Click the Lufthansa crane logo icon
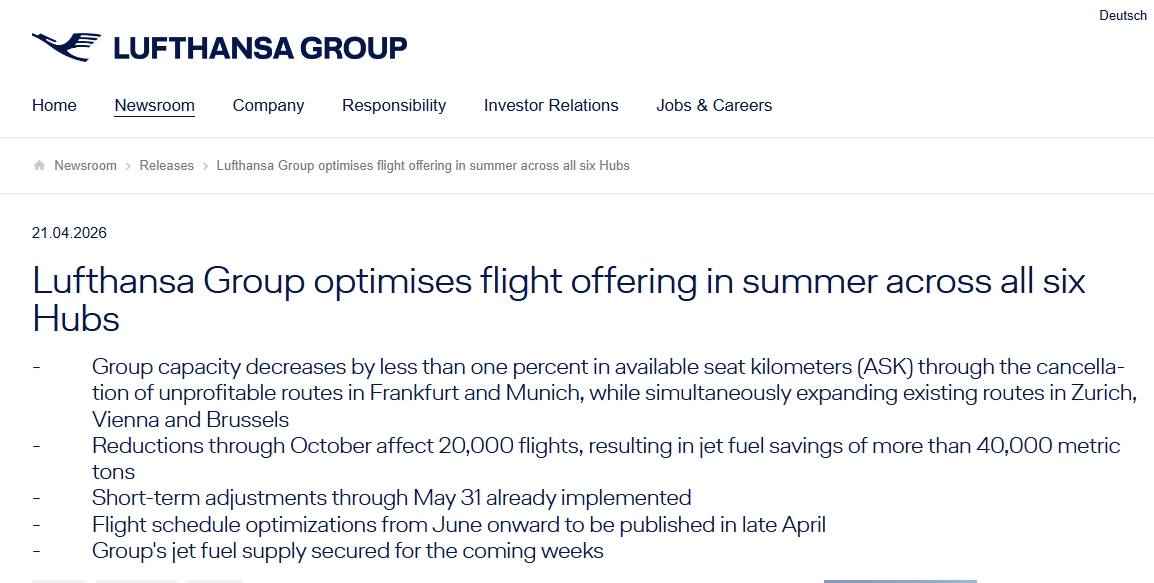The width and height of the screenshot is (1154, 583). tap(66, 47)
